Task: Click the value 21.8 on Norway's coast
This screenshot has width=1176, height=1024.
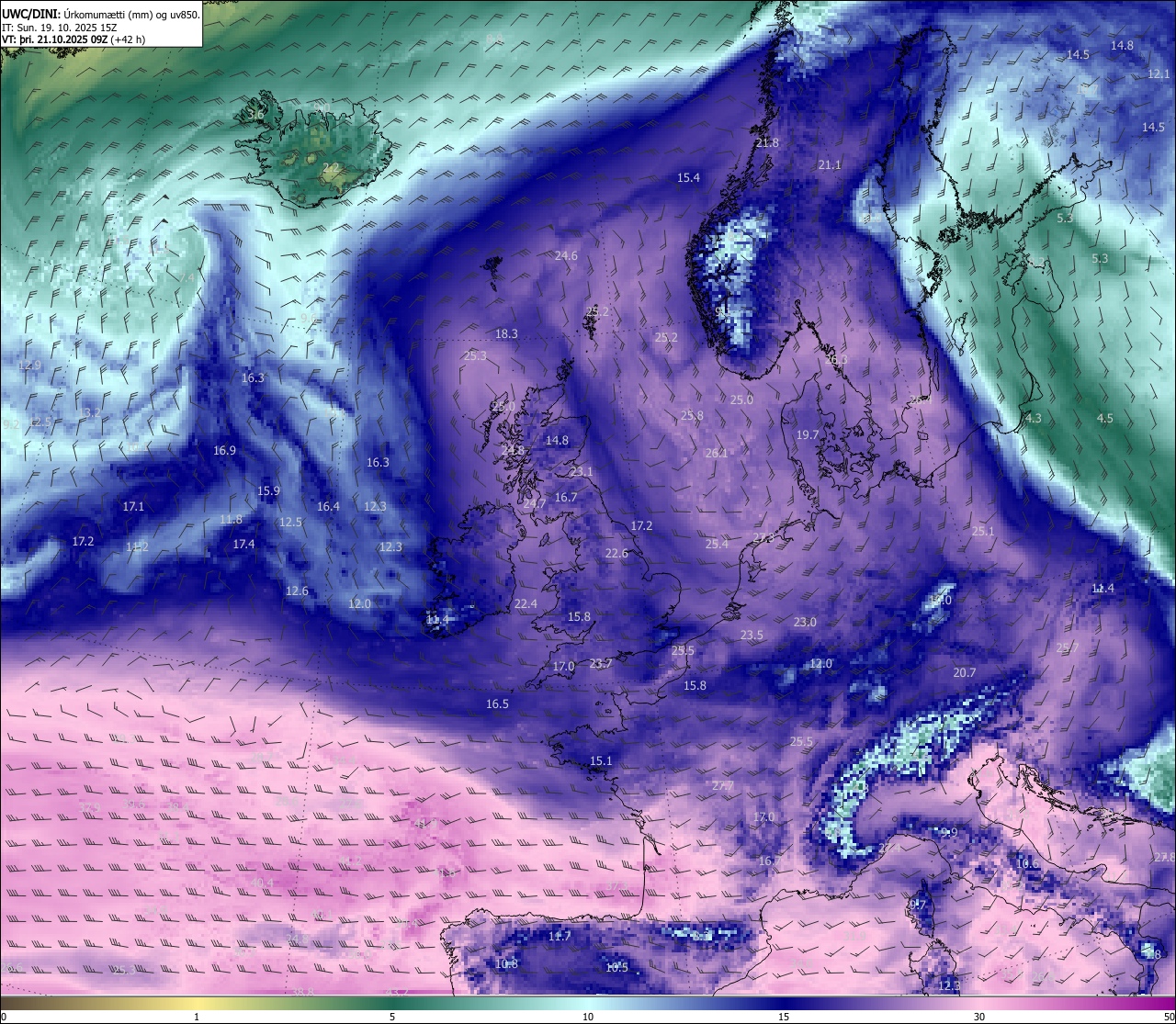Action: 767,142
